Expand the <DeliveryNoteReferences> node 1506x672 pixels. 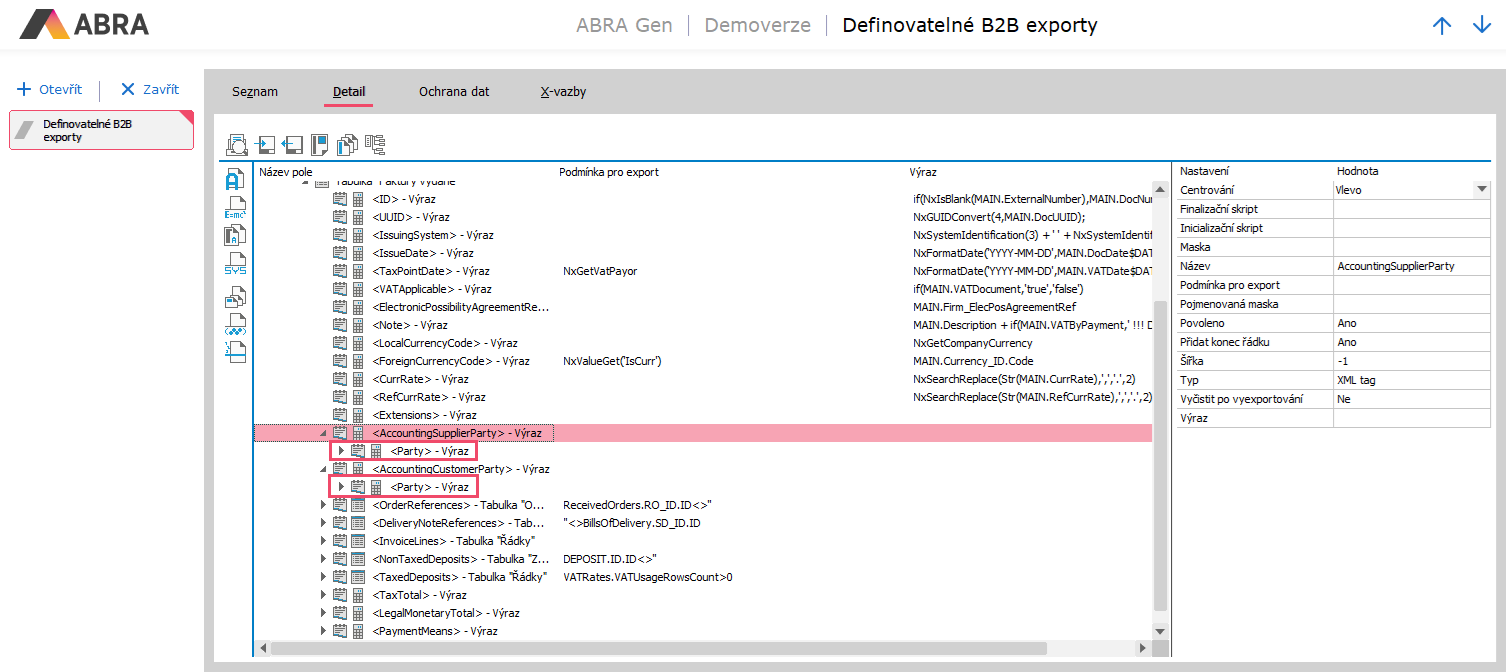[x=323, y=523]
